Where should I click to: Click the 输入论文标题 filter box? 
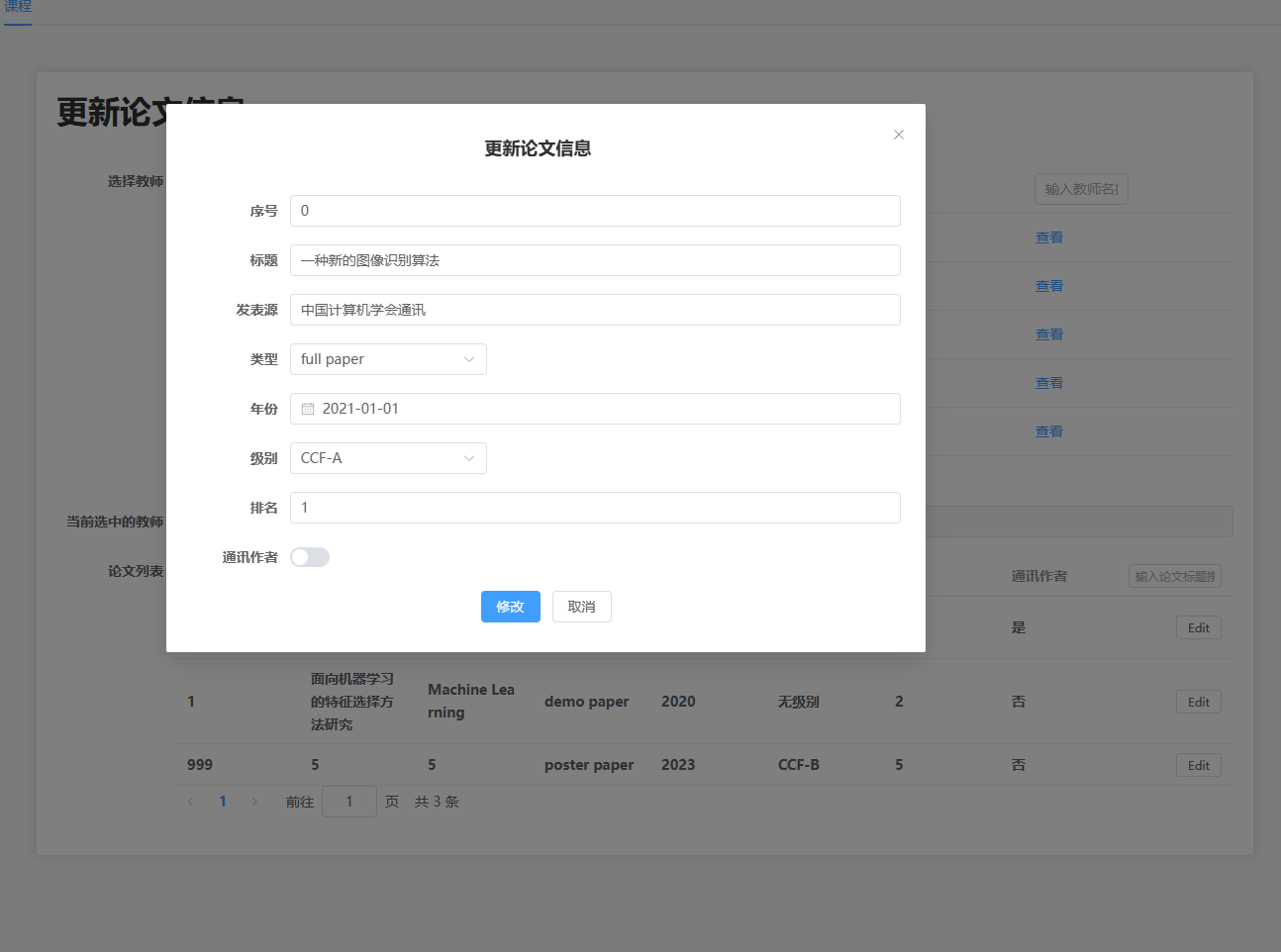(x=1175, y=575)
